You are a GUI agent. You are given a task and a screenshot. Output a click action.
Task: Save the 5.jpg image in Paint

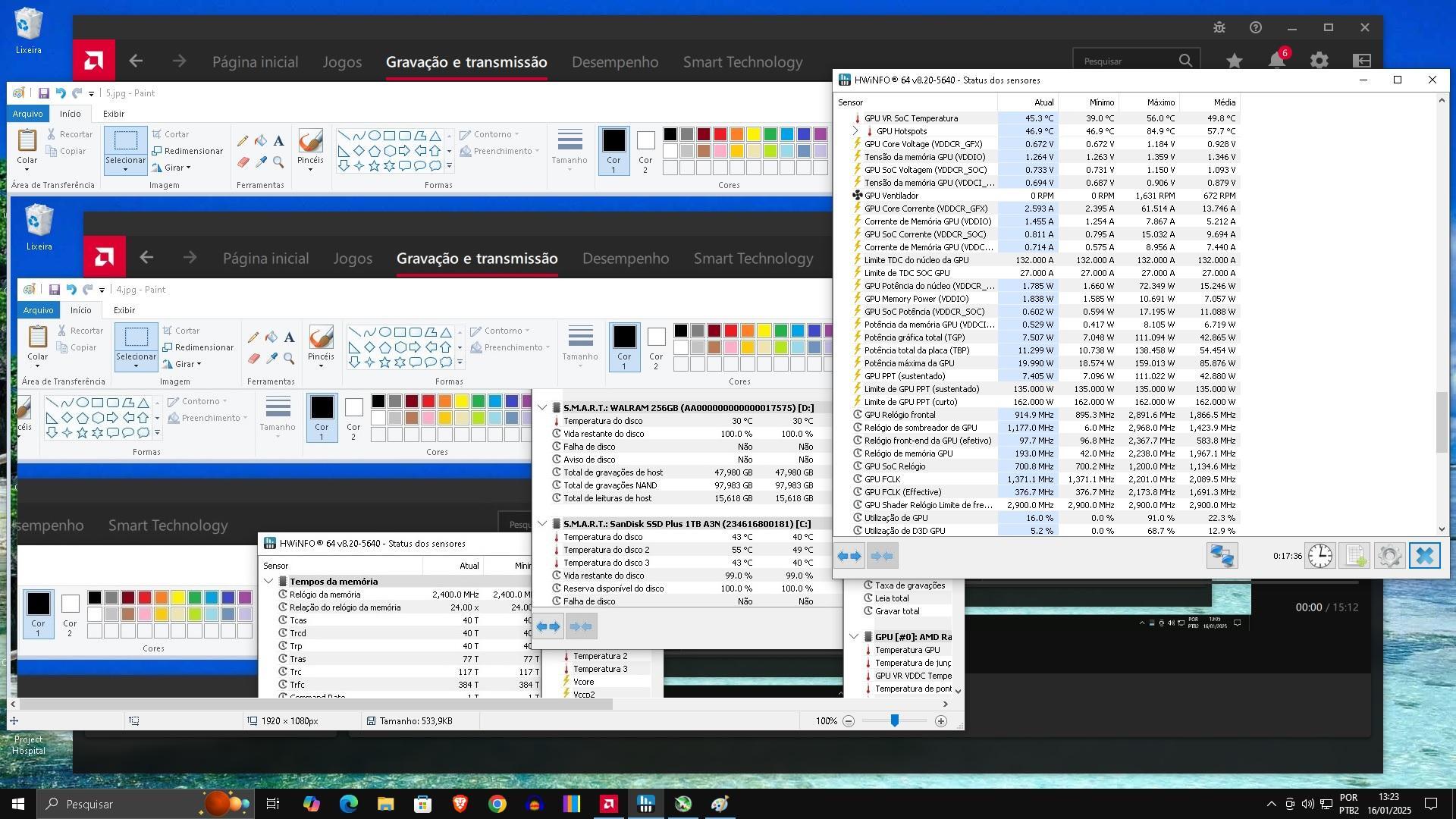(x=44, y=93)
